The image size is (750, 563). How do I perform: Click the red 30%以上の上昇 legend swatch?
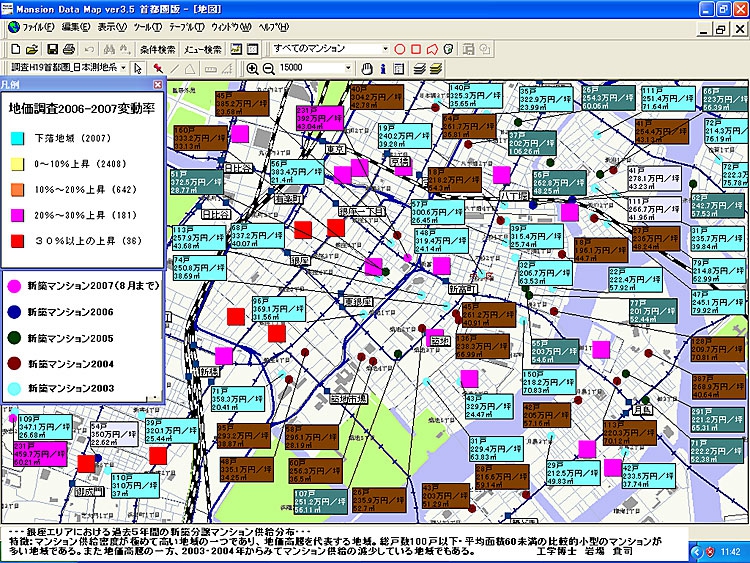click(17, 240)
